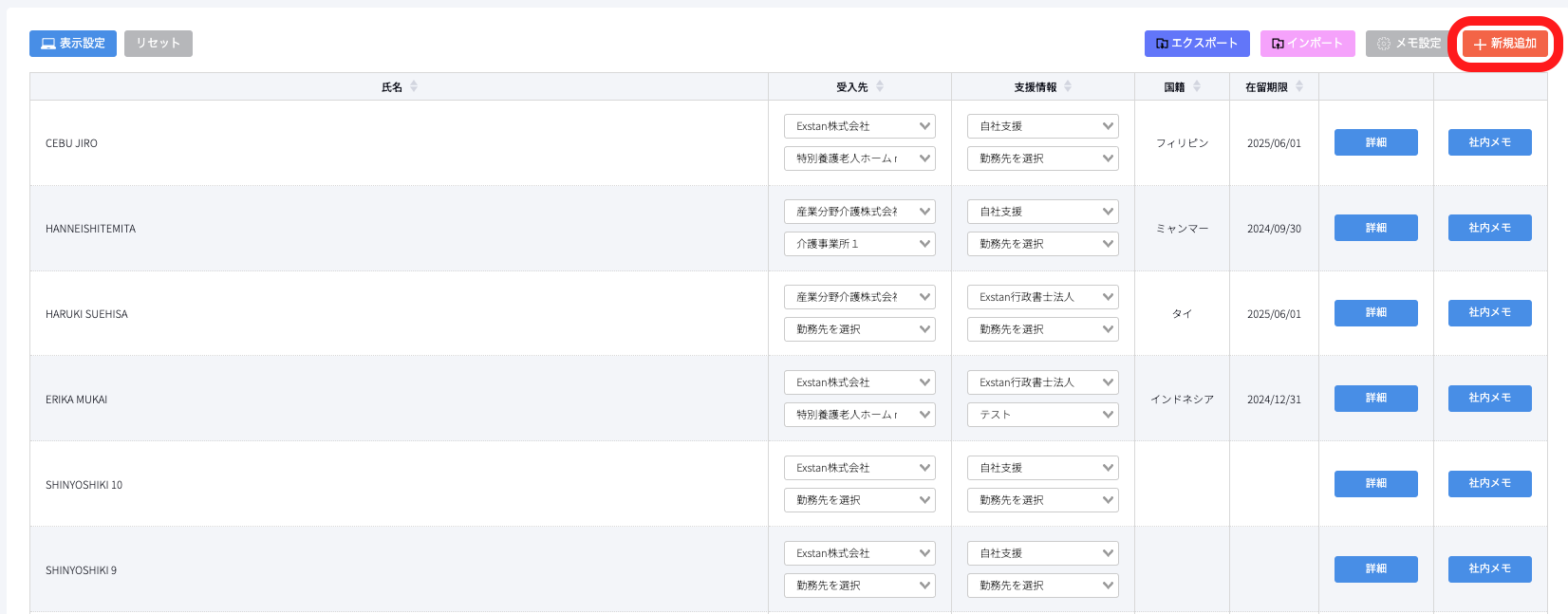The height and width of the screenshot is (614, 1568).
Task: Click the gear icon on メモ設定
Action: (1384, 44)
